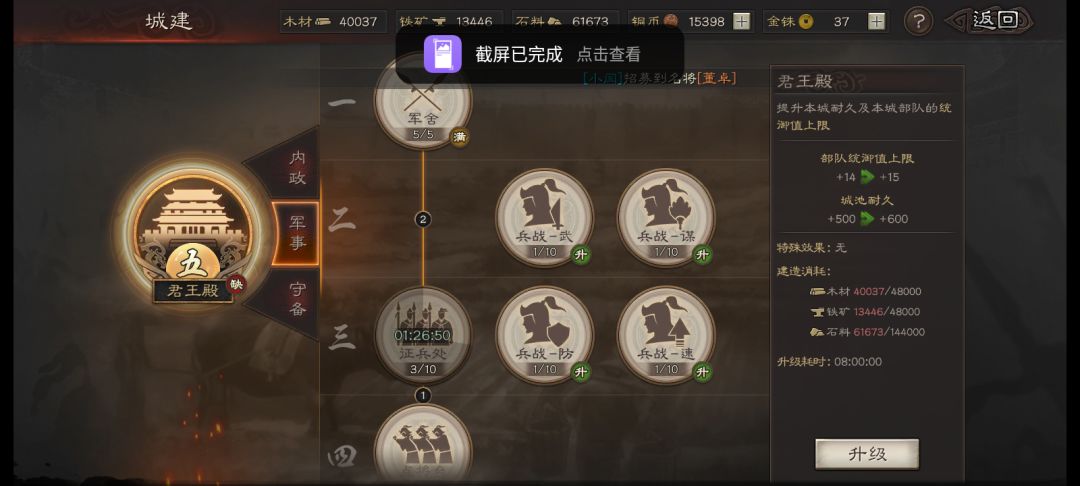Select the 兵战-谋 upgrade icon
Viewport: 1080px width, 486px height.
666,218
